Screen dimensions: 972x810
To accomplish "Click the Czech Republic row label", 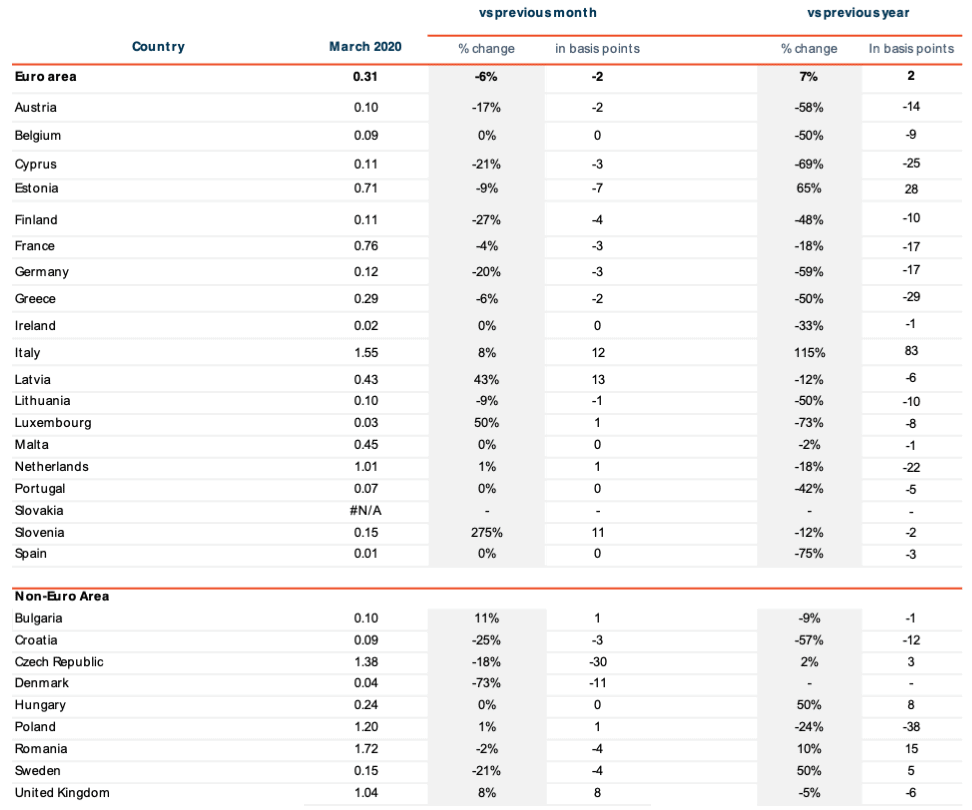I will [59, 662].
